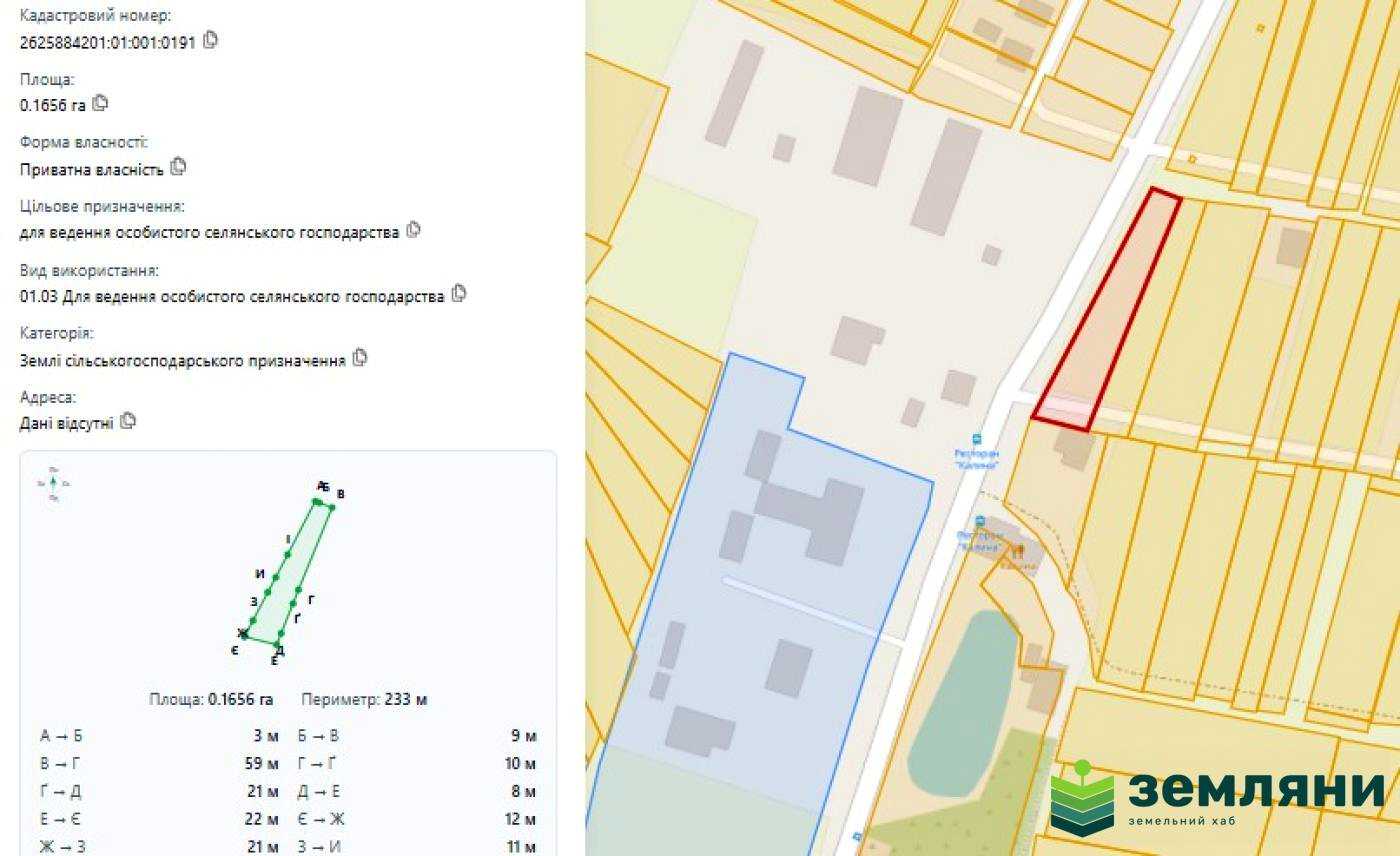Click the Дані відсутні address text

pos(66,423)
